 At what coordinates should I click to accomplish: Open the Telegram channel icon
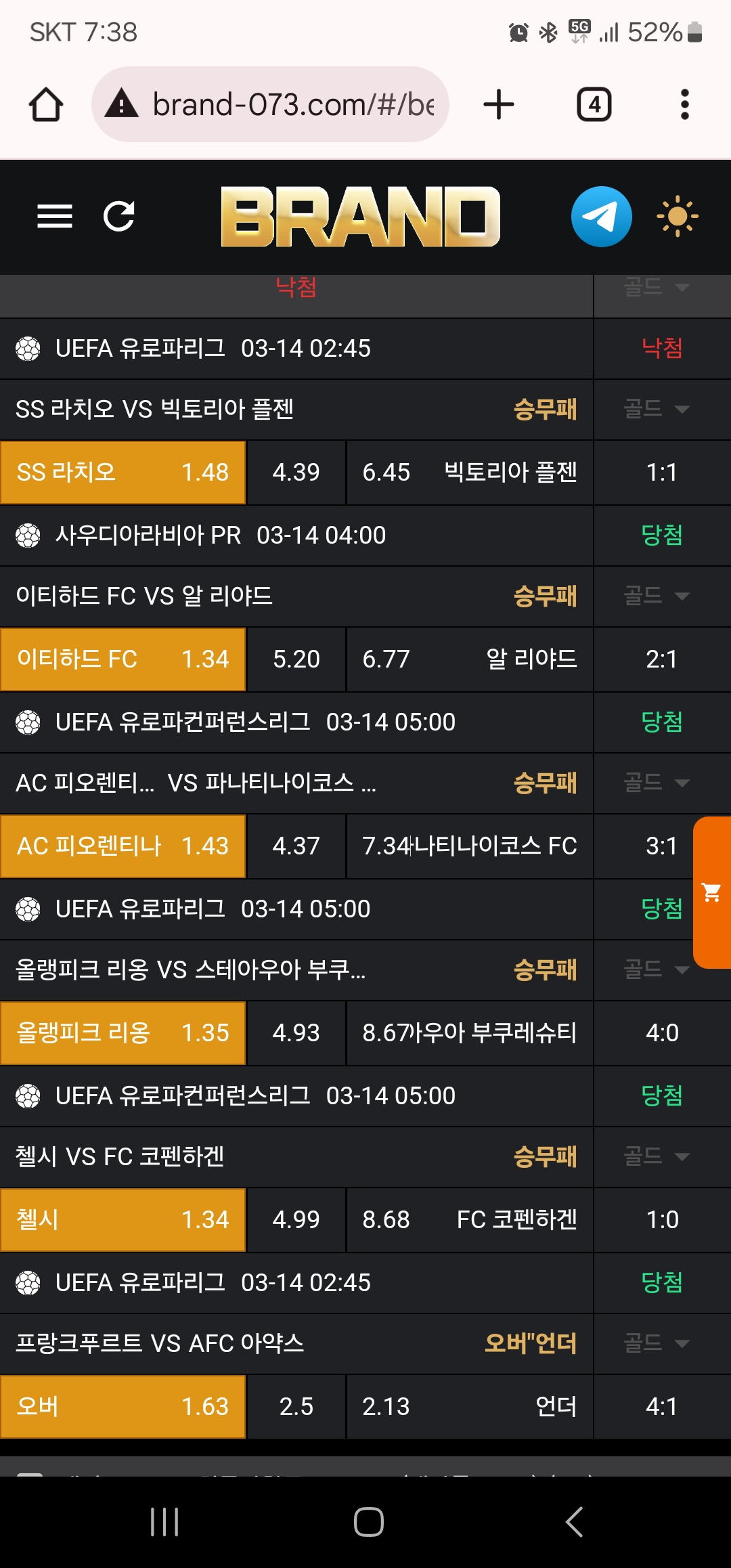[601, 217]
